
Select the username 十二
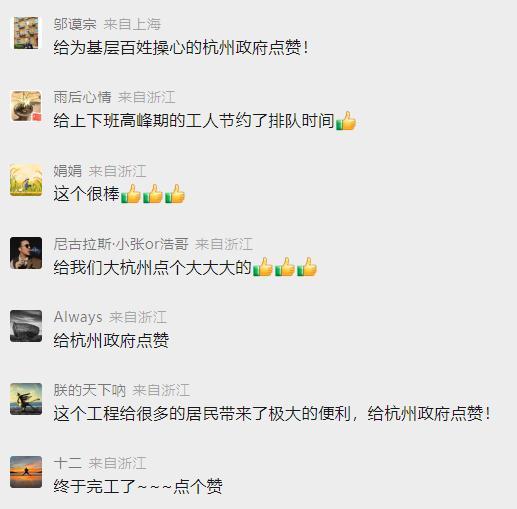(x=68, y=463)
